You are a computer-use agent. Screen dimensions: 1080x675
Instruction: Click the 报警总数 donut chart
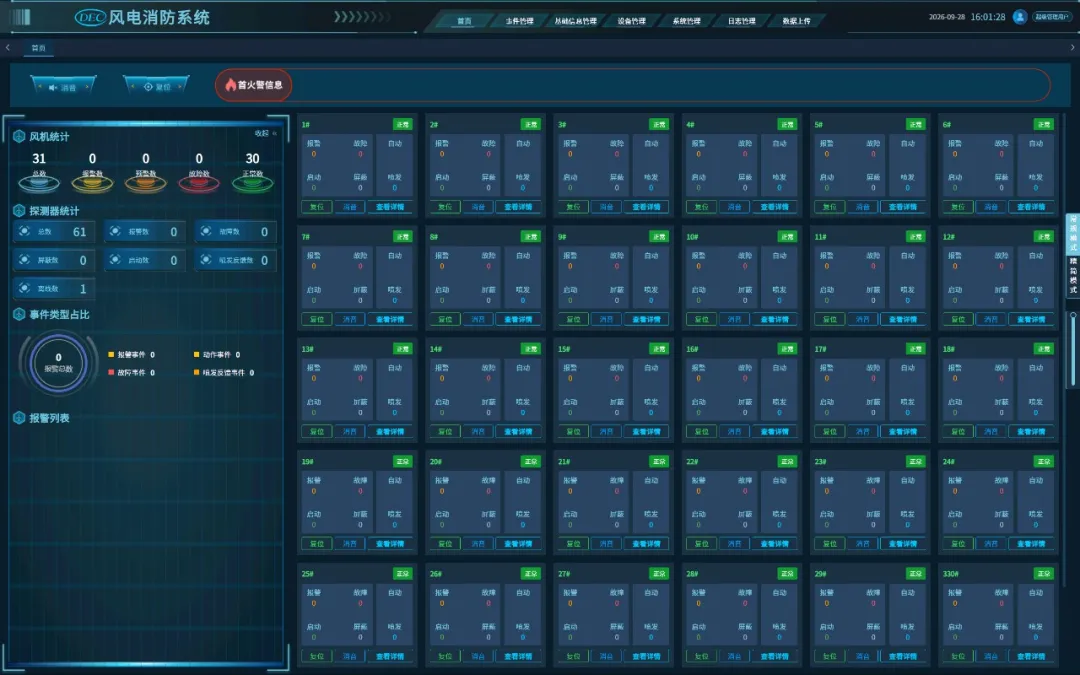coord(59,363)
